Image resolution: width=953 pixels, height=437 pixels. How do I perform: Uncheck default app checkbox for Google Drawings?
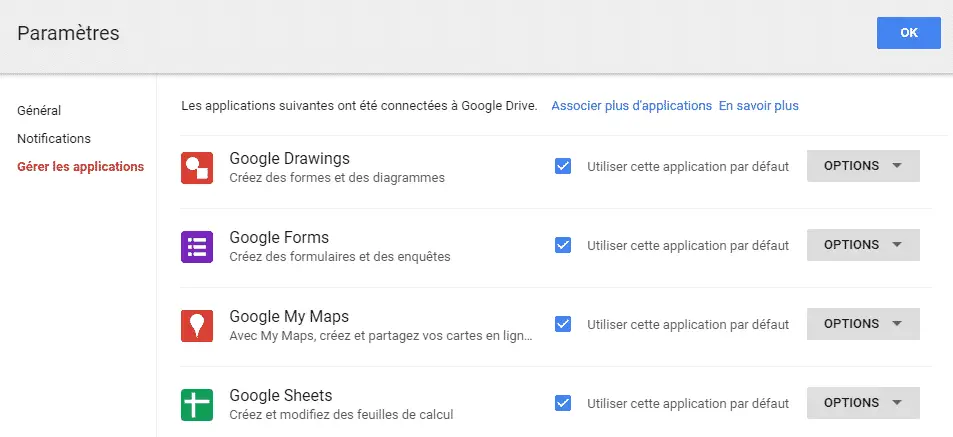[x=563, y=166]
